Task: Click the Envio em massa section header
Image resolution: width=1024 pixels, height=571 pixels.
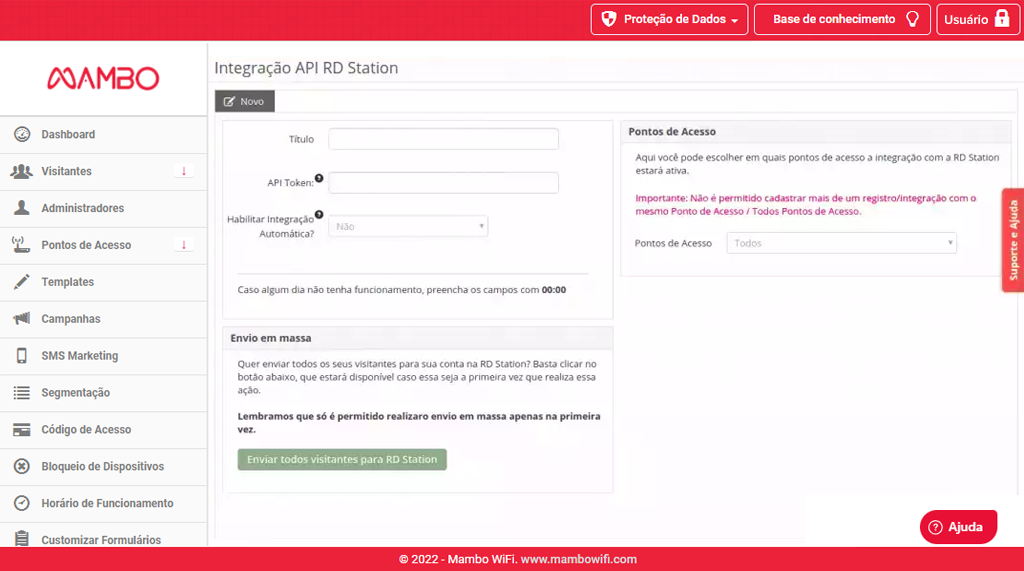Action: tap(418, 338)
